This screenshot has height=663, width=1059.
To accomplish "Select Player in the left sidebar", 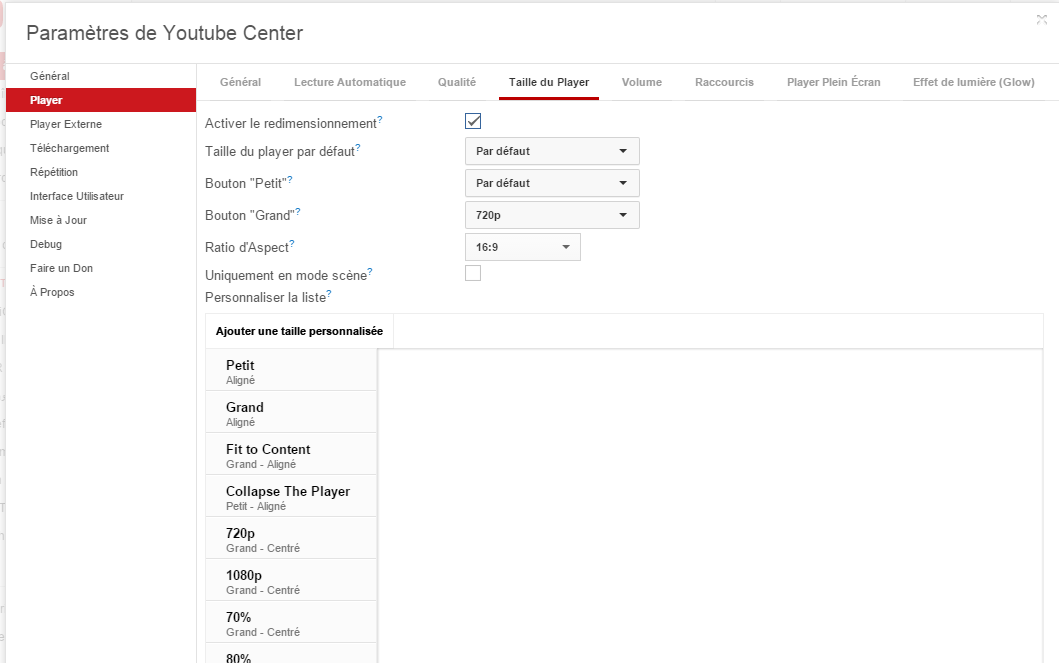I will pyautogui.click(x=101, y=100).
